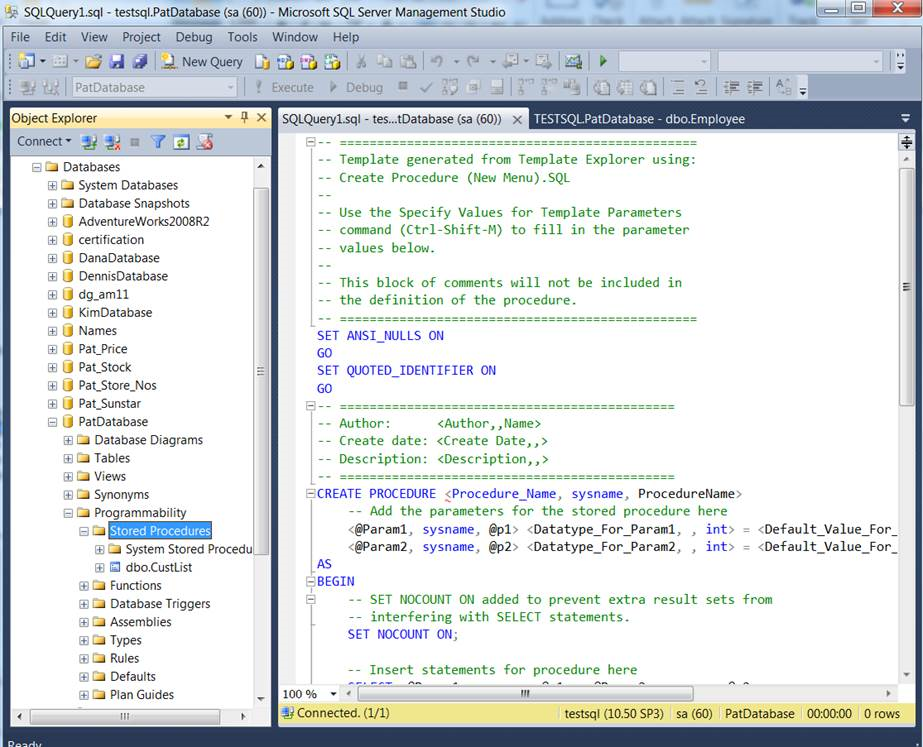Open the Window menu
This screenshot has width=923, height=747.
pos(295,36)
